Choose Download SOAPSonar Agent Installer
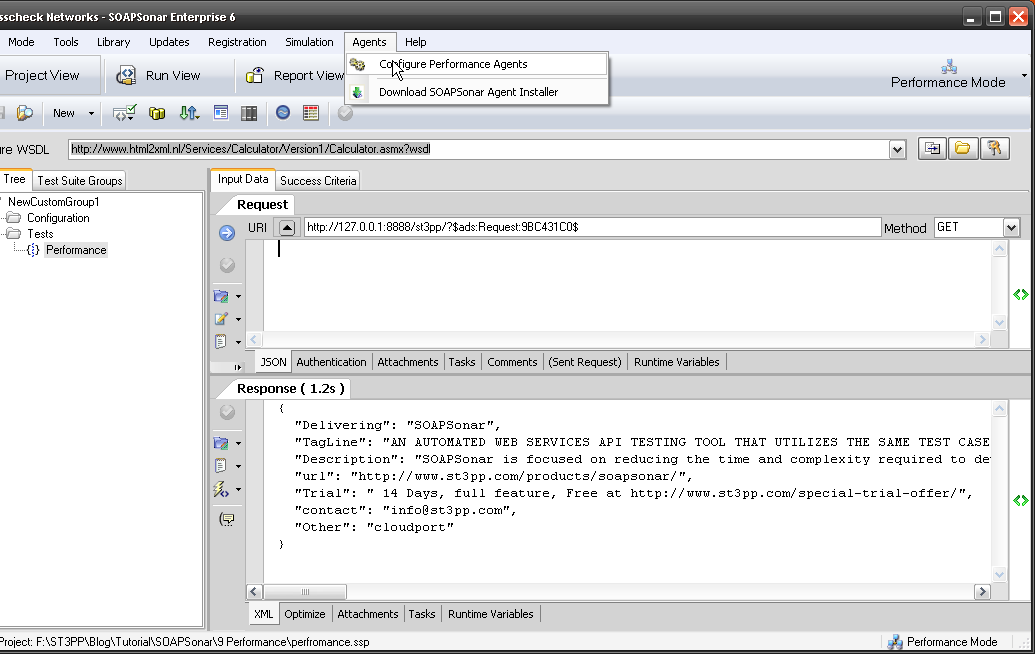 tap(477, 92)
